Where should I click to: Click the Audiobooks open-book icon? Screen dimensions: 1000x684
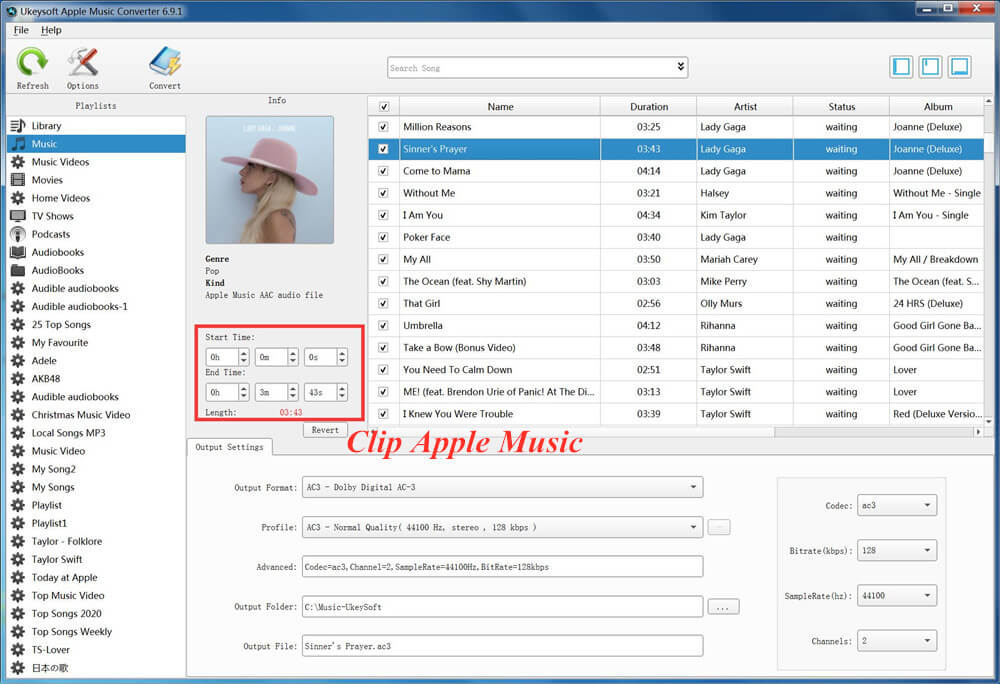[18, 252]
